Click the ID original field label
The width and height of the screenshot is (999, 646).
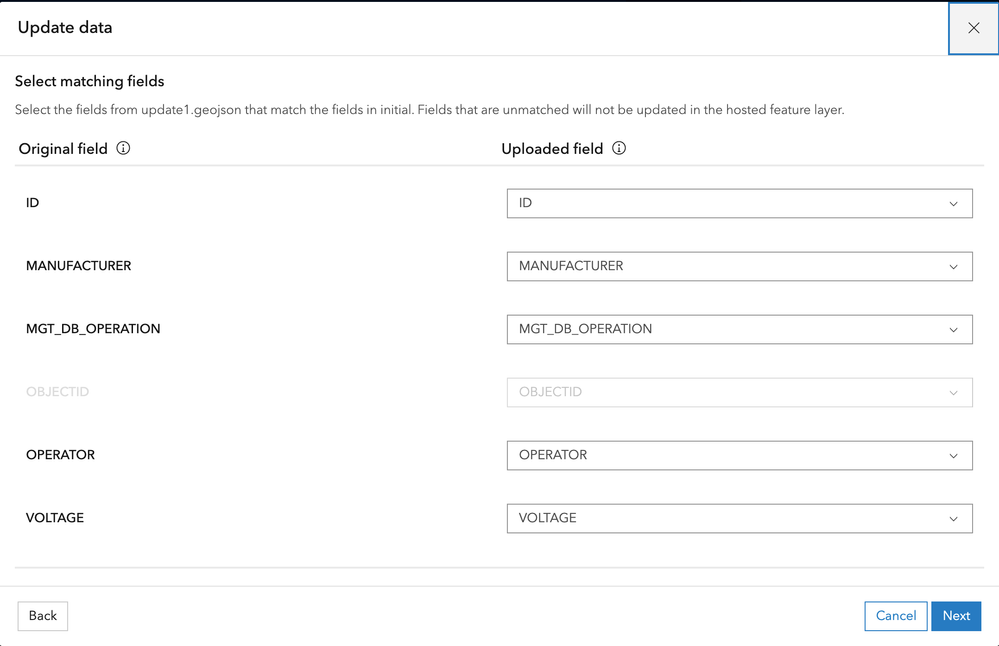tap(33, 203)
